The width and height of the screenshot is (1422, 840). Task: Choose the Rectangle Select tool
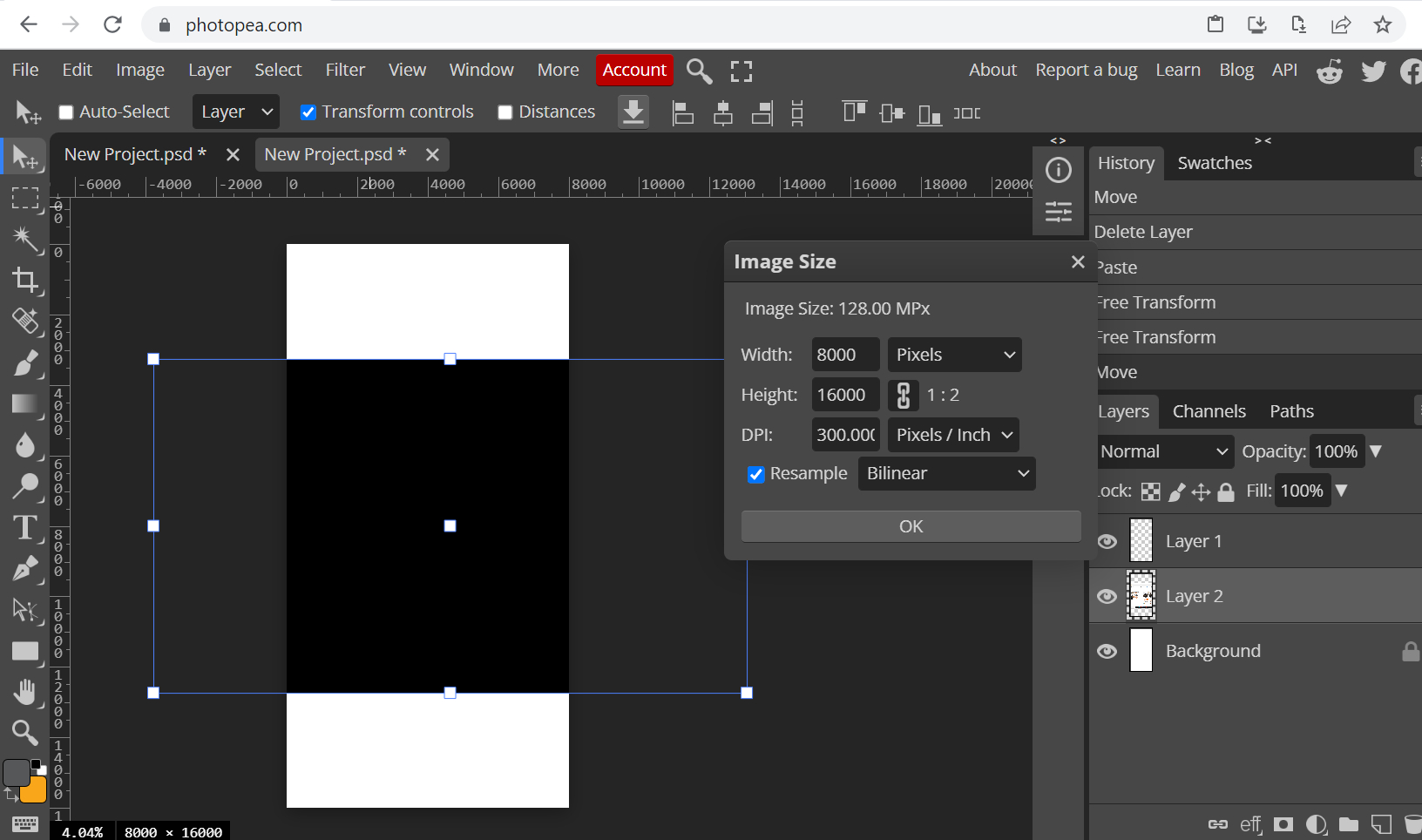(25, 199)
